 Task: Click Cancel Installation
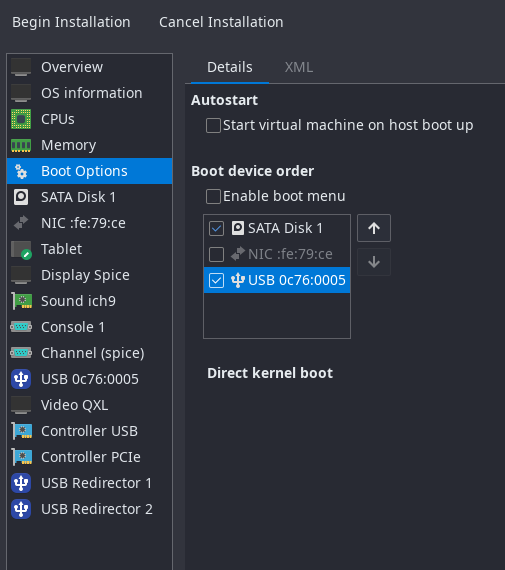(x=221, y=22)
